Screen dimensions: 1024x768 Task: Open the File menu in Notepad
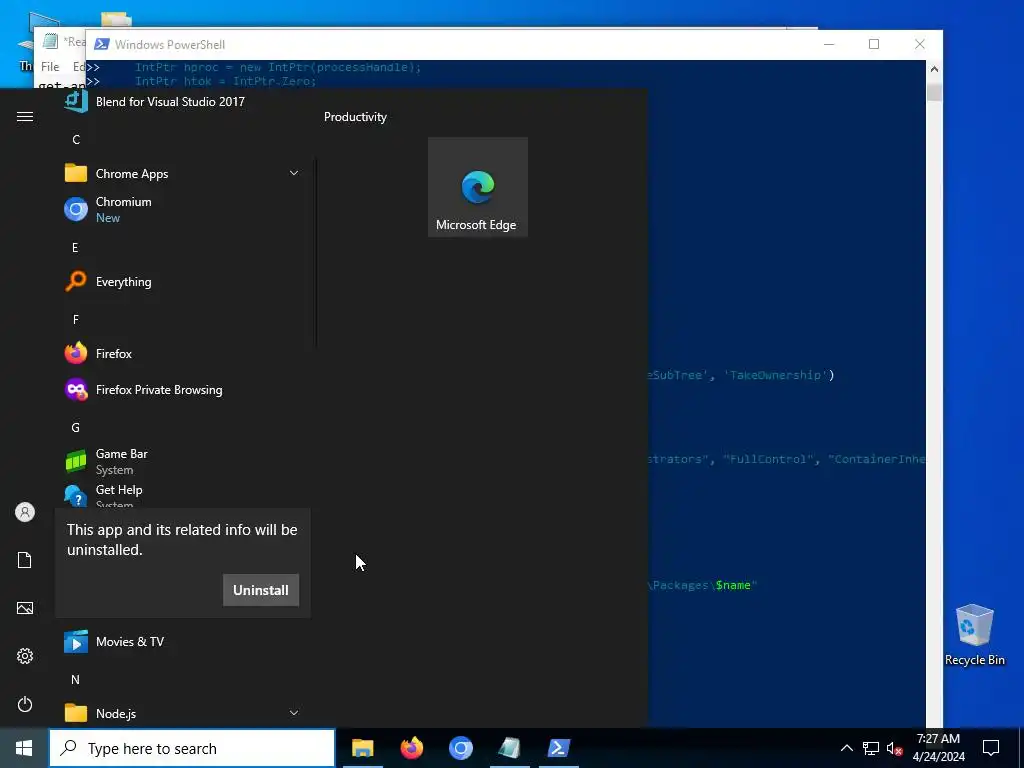point(50,67)
